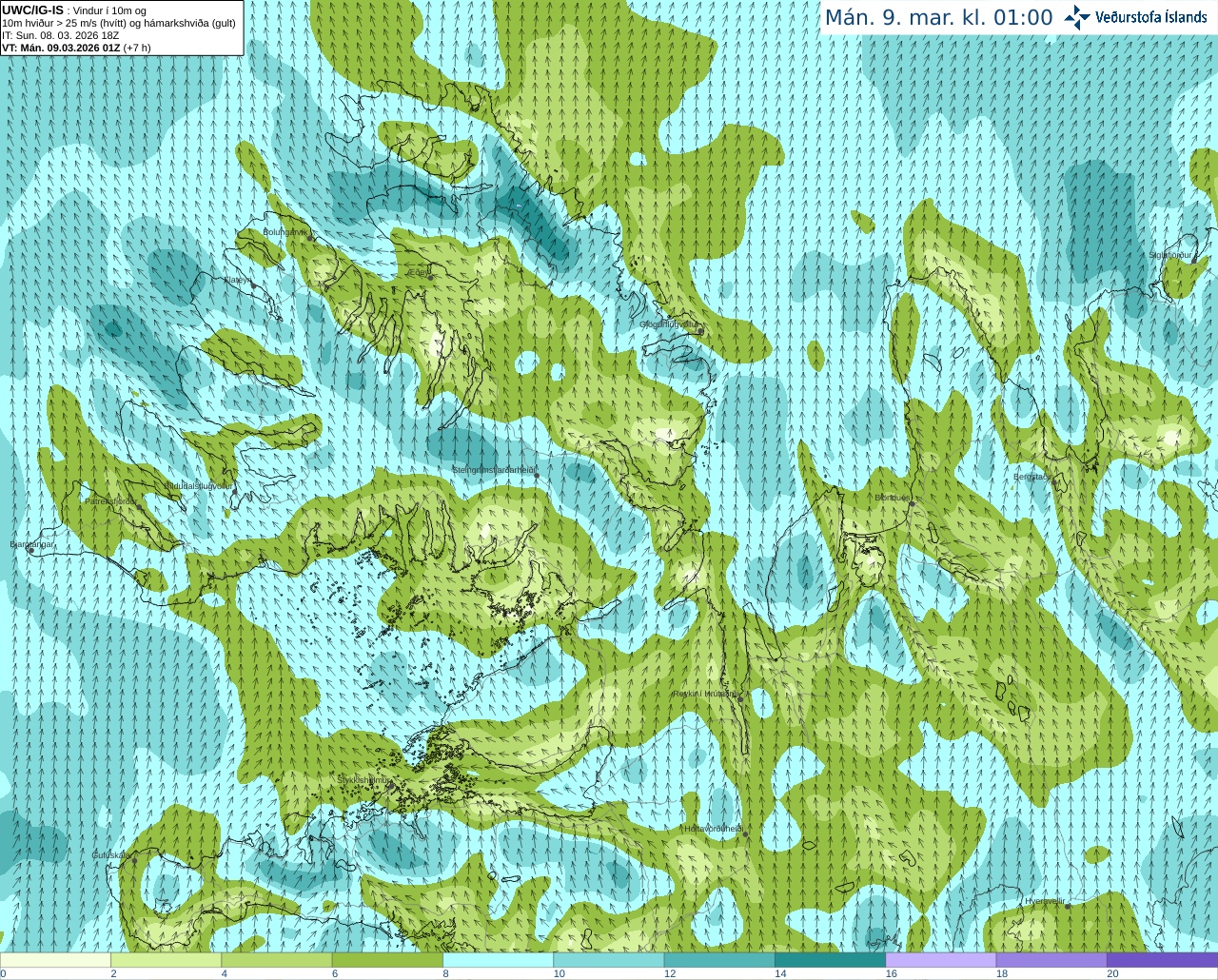This screenshot has height=980, width=1218.
Task: Click the 10–12 m/s turquoise legend swatch
Action: pos(608,960)
